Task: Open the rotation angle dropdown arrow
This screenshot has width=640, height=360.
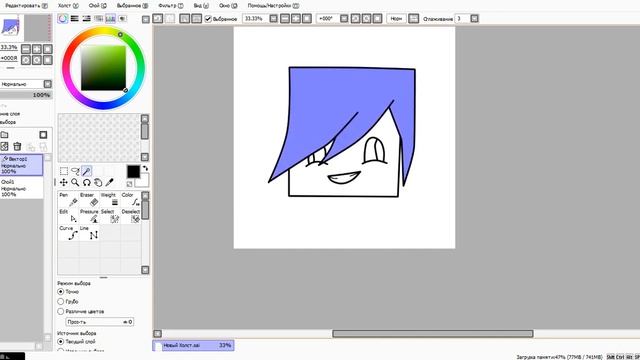Action: tap(344, 18)
